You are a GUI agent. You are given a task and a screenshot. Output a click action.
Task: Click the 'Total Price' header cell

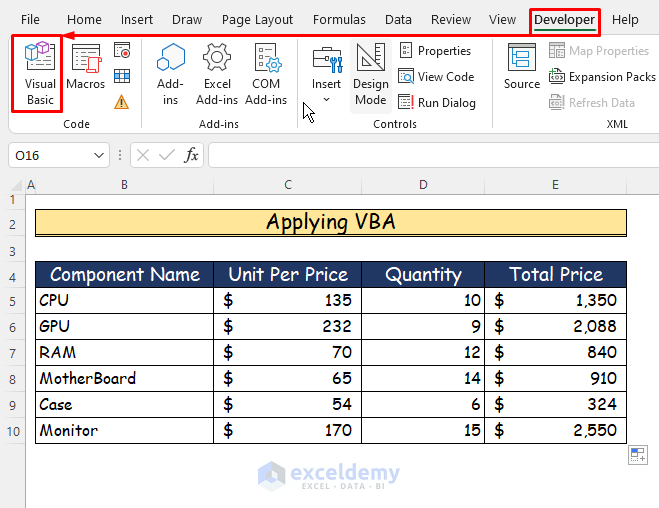[x=556, y=274]
